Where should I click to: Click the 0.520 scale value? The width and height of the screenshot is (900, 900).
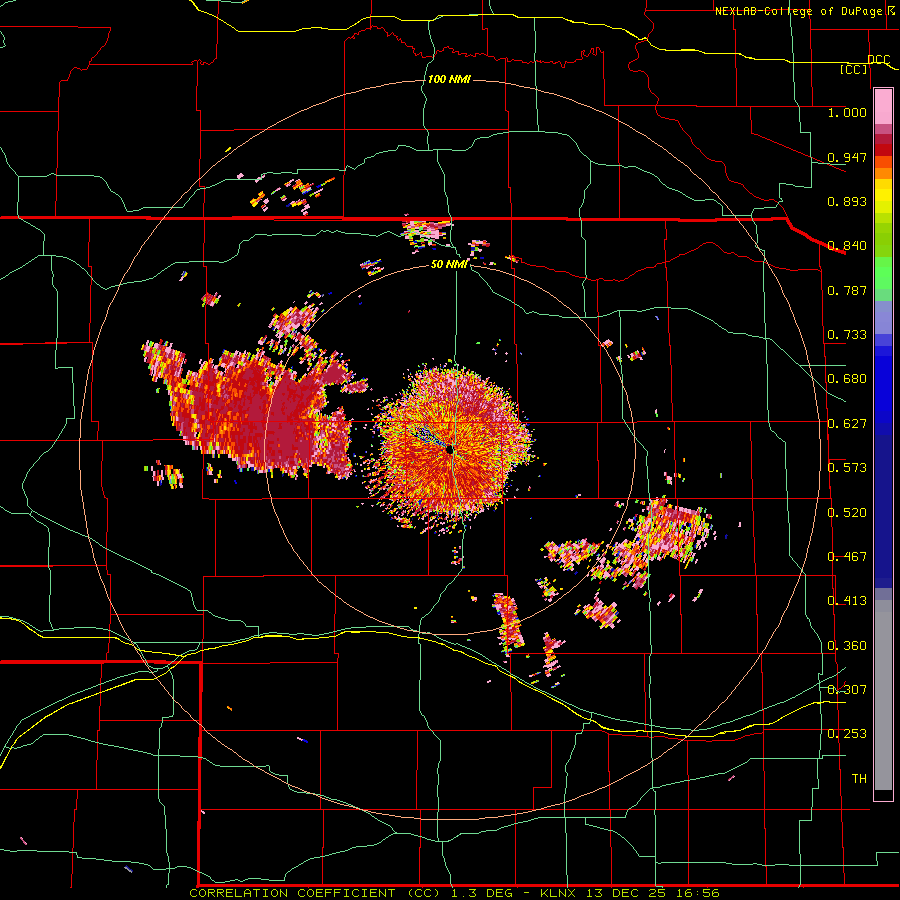[847, 513]
